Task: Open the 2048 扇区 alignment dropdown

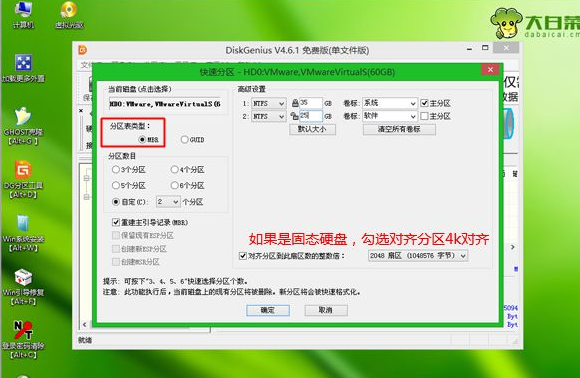Action: point(418,256)
